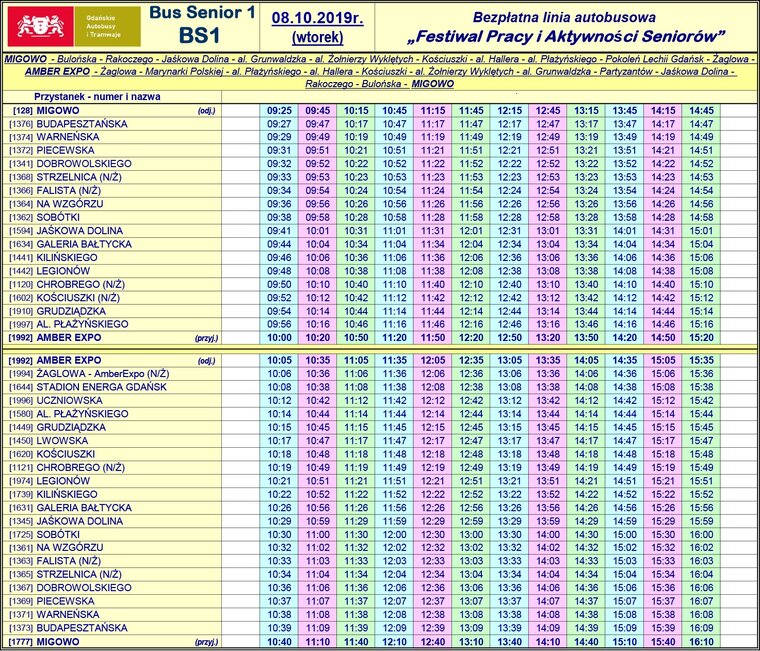760x651 pixels.
Task: Click the 12:10 MIGOWO final arrival time
Action: click(x=395, y=642)
